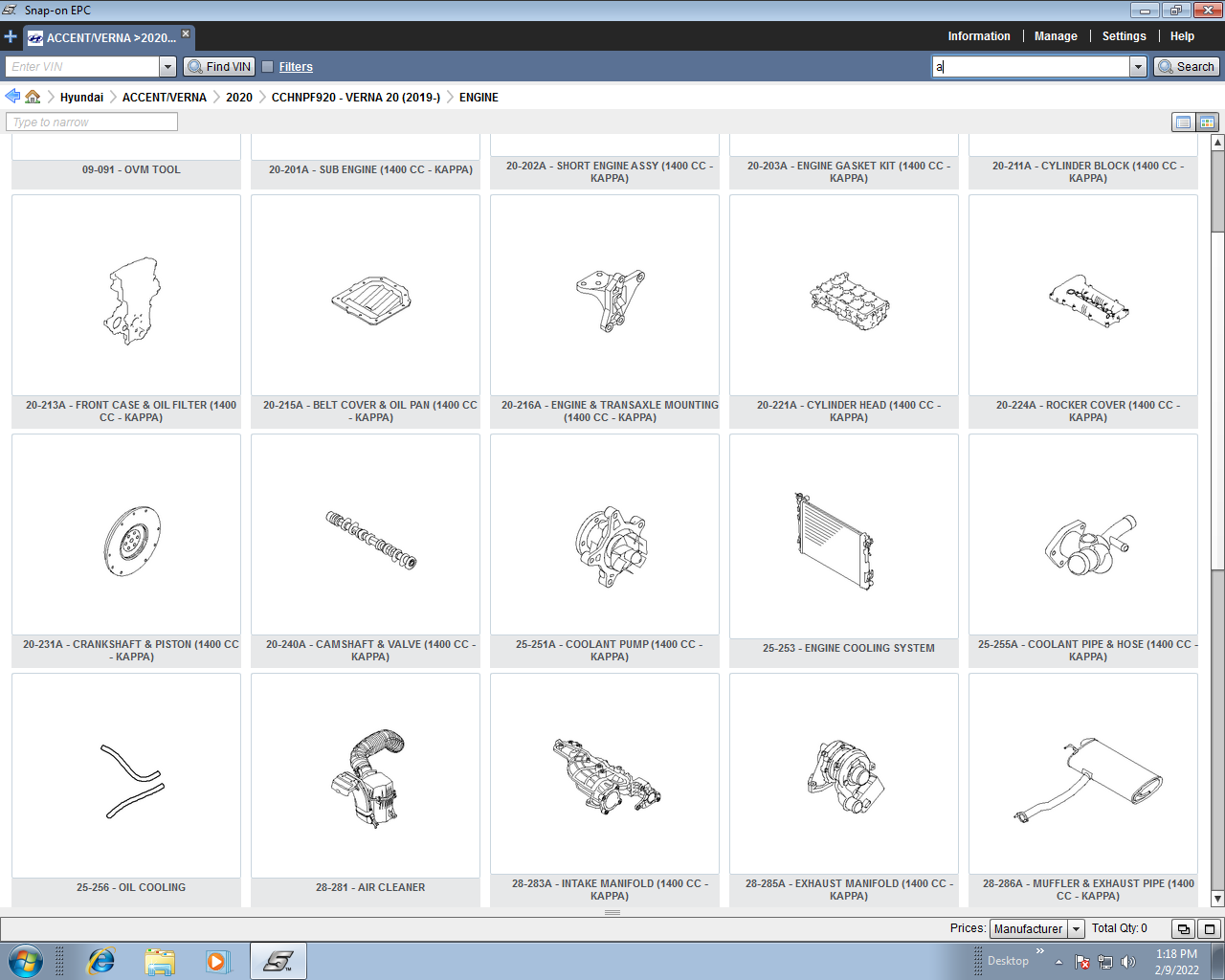Image resolution: width=1225 pixels, height=980 pixels.
Task: Go back with the blue arrow icon
Action: [x=12, y=96]
